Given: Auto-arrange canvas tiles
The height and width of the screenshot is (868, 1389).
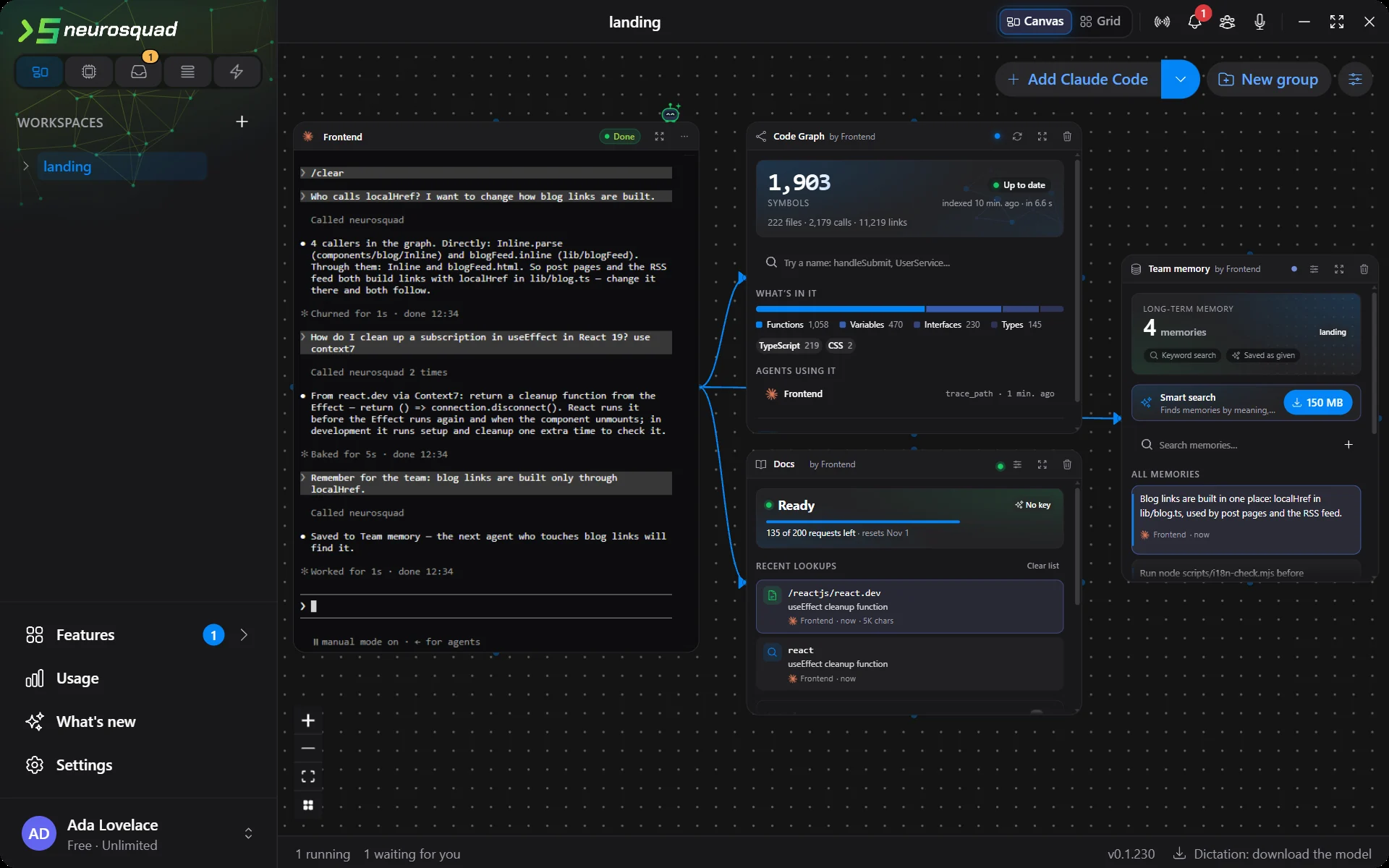Looking at the screenshot, I should pyautogui.click(x=308, y=805).
